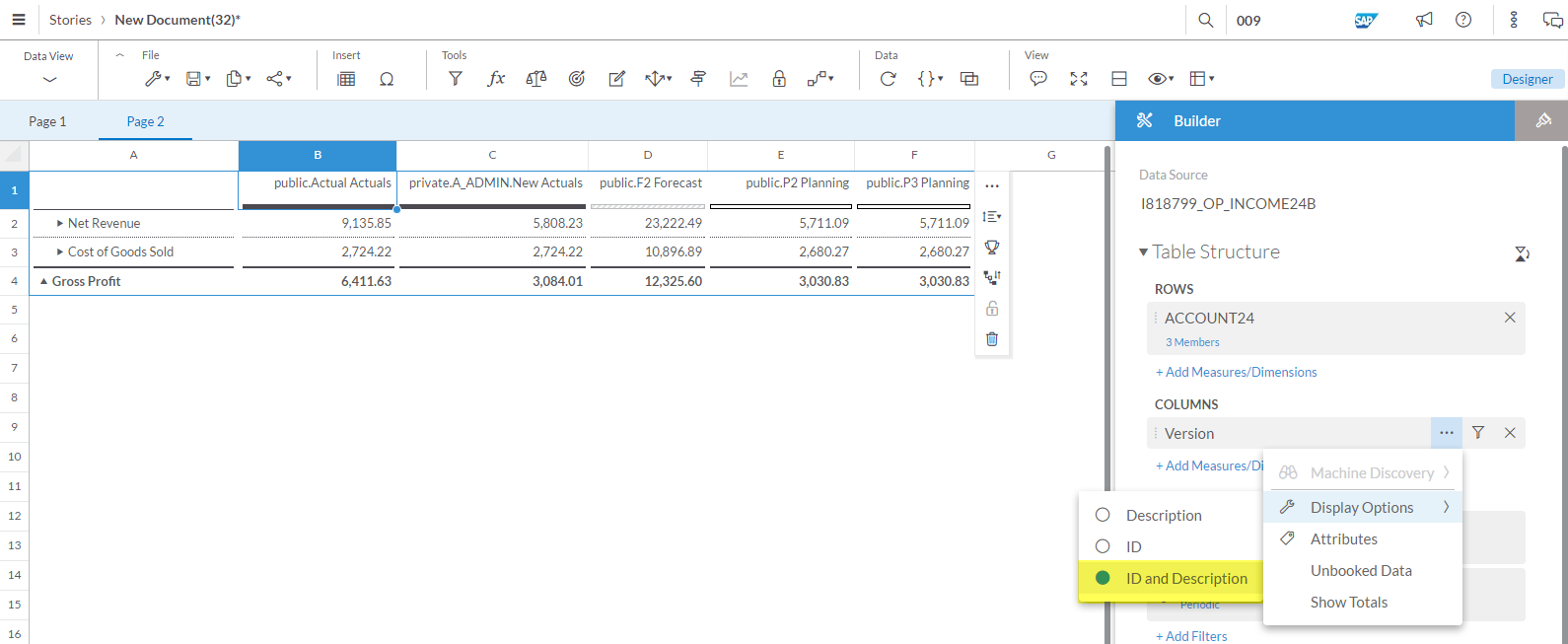This screenshot has height=644, width=1568.
Task: Click Add Measures/Dimensions link under ROWS
Action: pos(1237,372)
